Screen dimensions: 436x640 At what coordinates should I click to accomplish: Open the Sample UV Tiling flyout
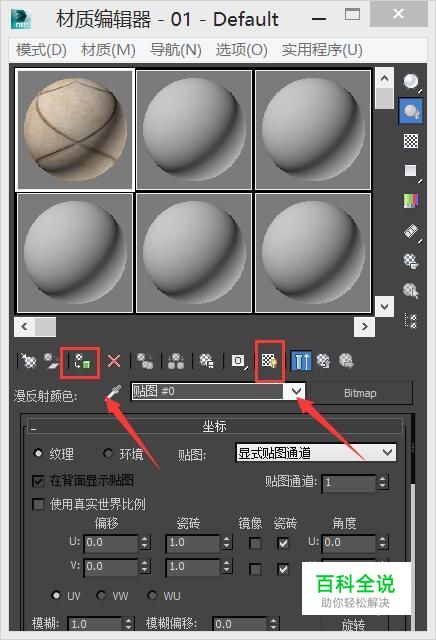point(411,171)
